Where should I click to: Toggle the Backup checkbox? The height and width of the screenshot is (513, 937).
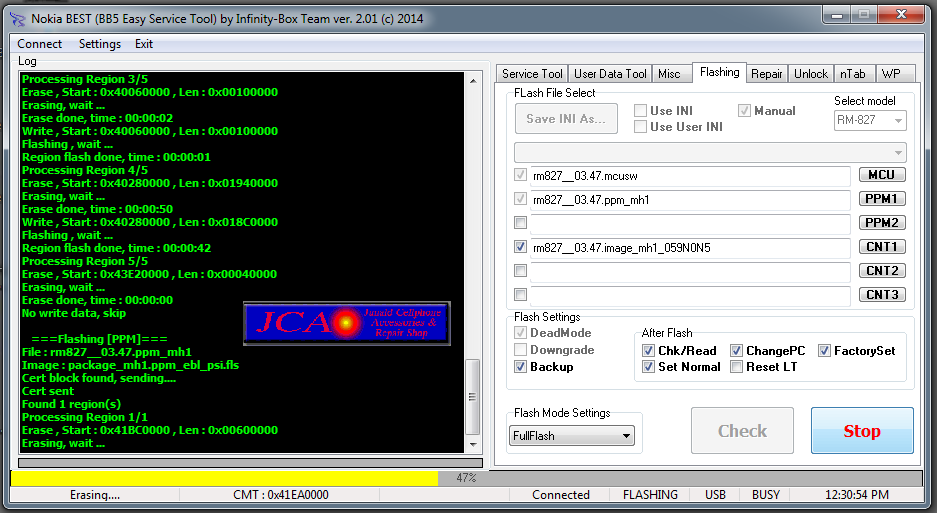pyautogui.click(x=521, y=367)
